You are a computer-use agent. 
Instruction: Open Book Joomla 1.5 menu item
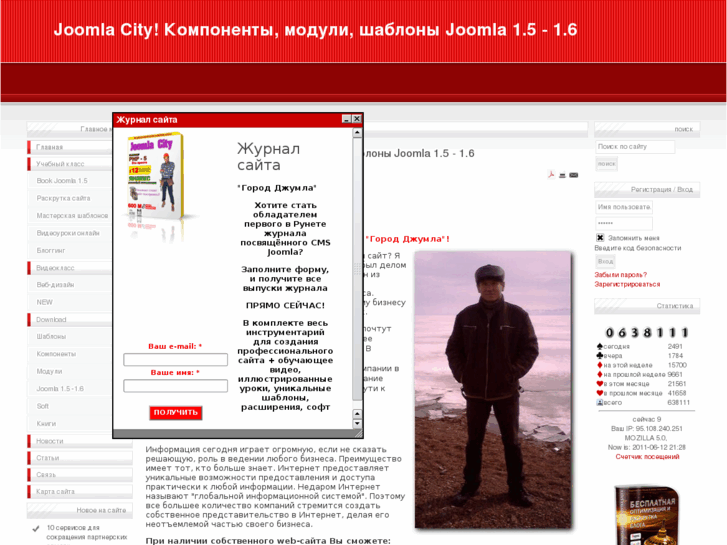point(70,181)
